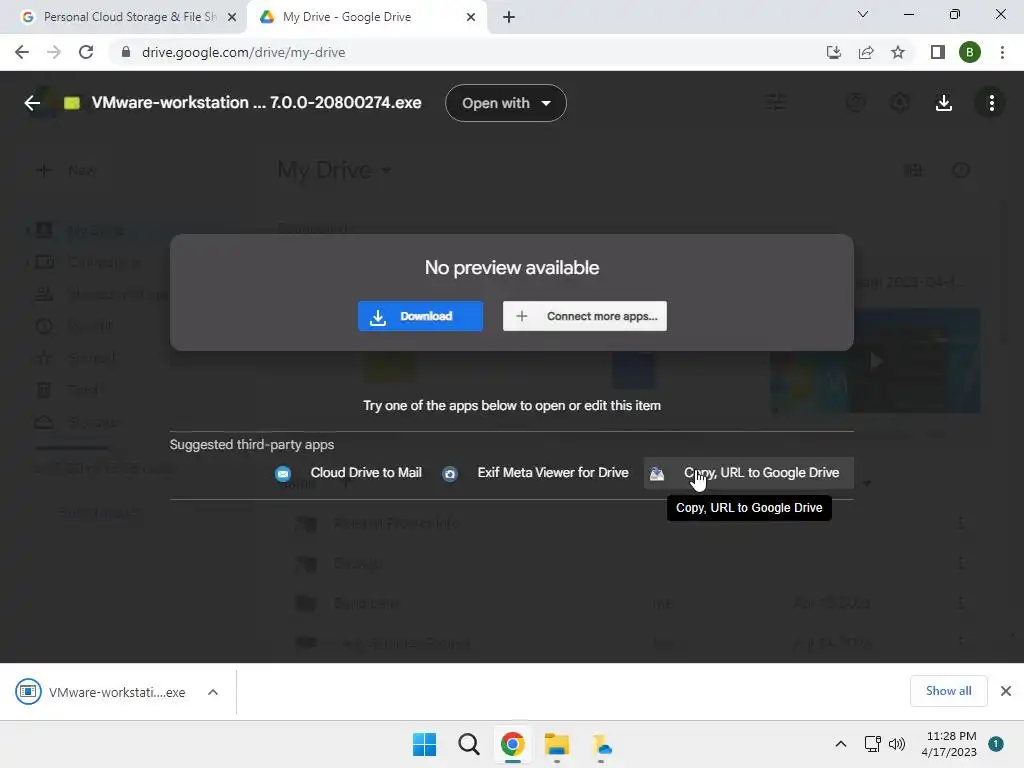Open the Windows Start menu

pyautogui.click(x=424, y=744)
